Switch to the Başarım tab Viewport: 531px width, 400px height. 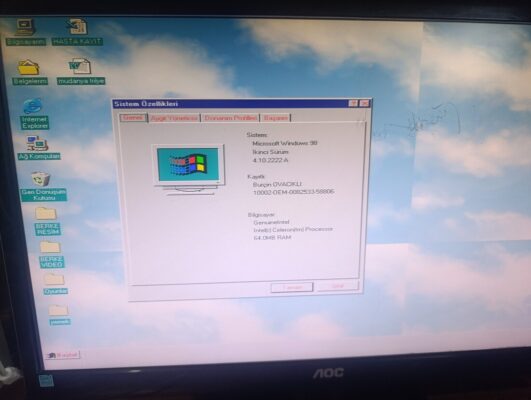[x=276, y=118]
